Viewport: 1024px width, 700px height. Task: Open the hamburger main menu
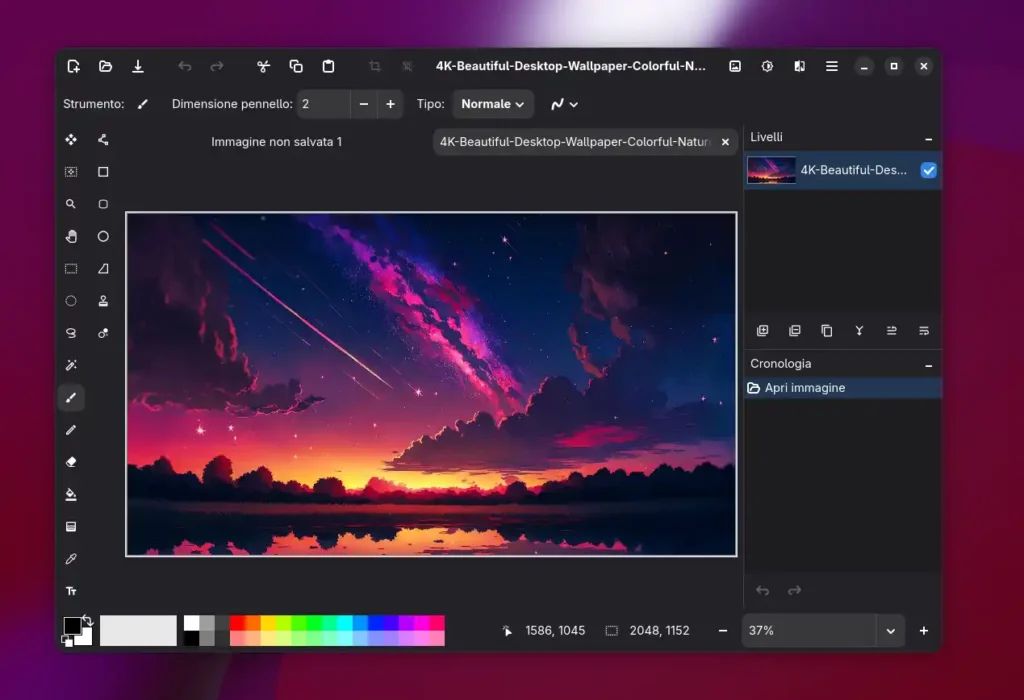(831, 66)
